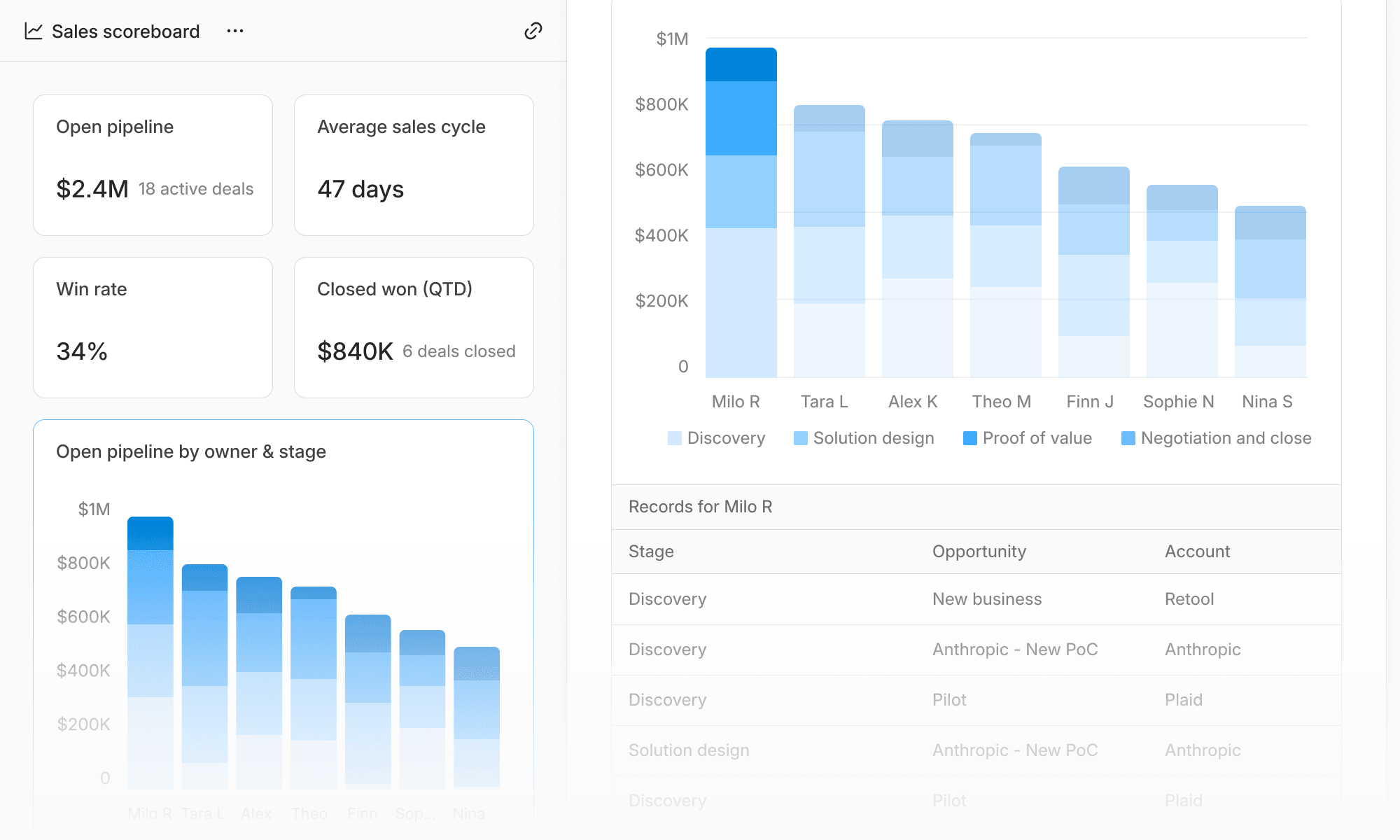Screen dimensions: 1400x840
Task: Open the Open pipeline metric card
Action: click(153, 165)
